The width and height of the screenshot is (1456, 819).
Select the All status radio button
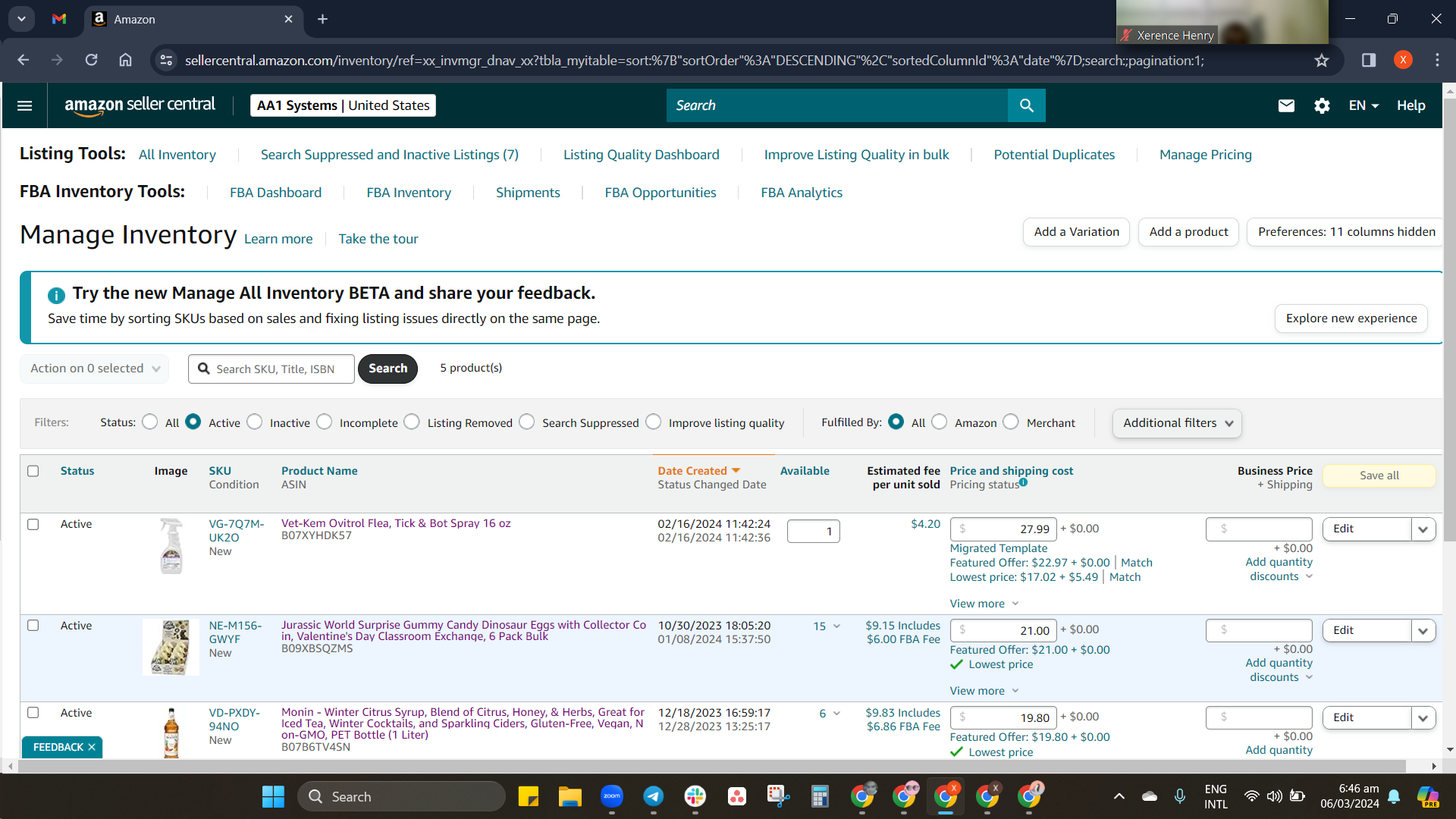pyautogui.click(x=150, y=422)
